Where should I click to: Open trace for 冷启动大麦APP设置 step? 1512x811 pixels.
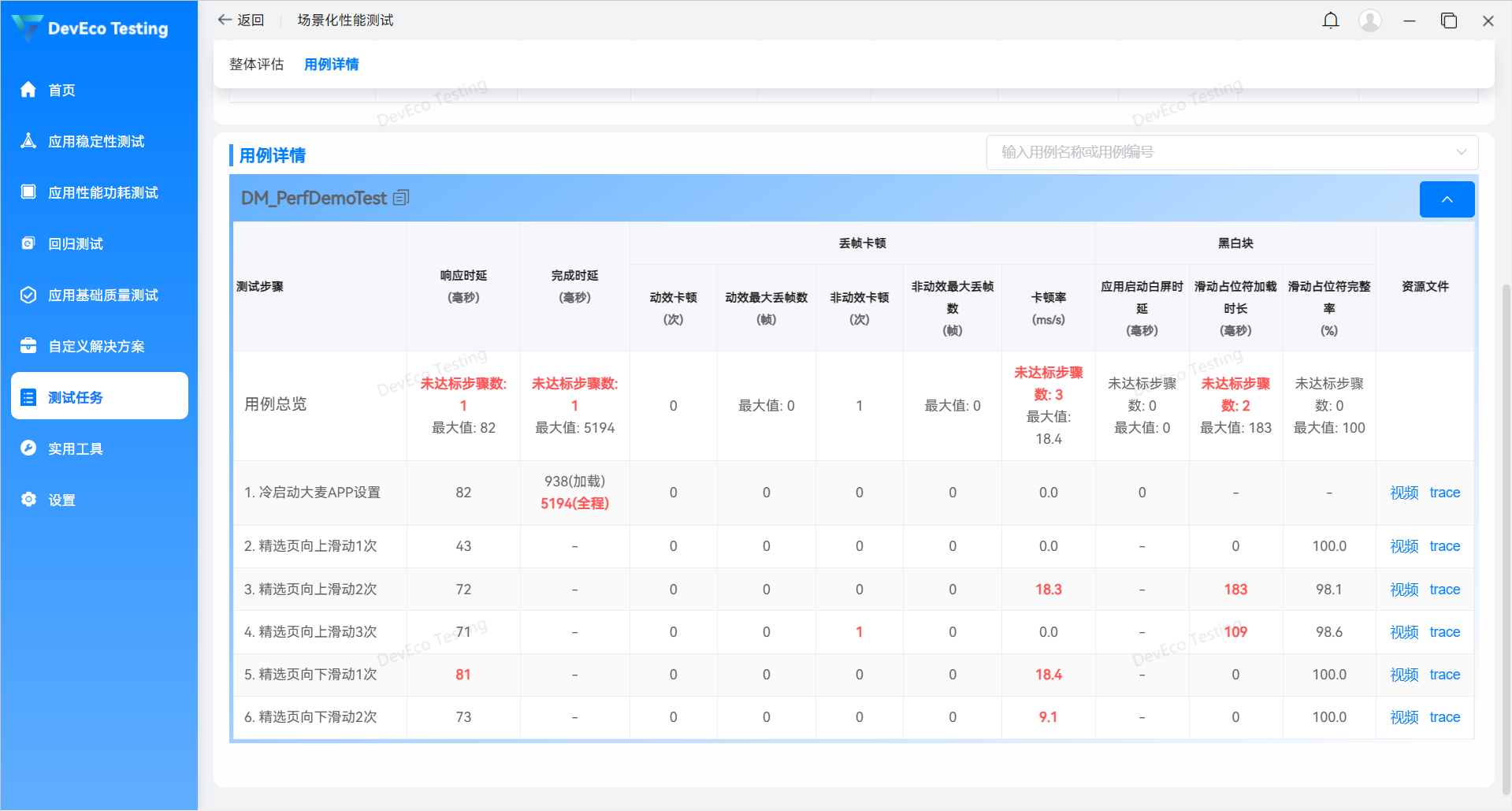[x=1445, y=493]
